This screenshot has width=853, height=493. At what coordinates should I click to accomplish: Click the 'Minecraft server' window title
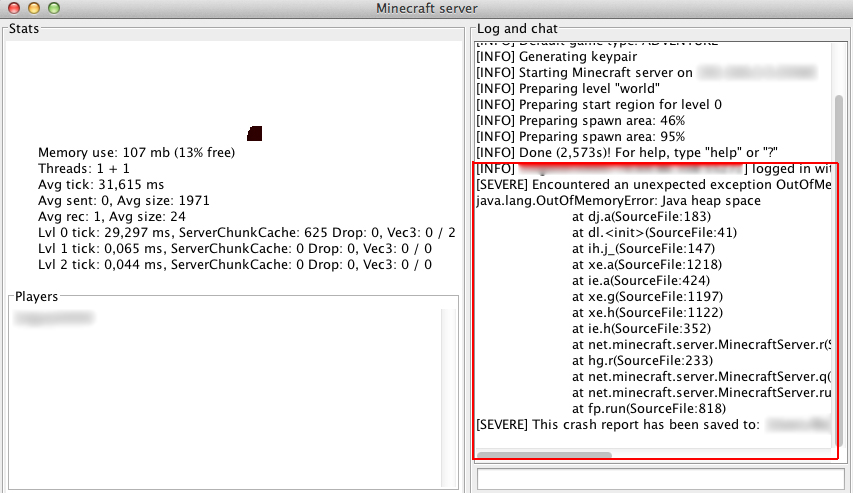coord(426,8)
